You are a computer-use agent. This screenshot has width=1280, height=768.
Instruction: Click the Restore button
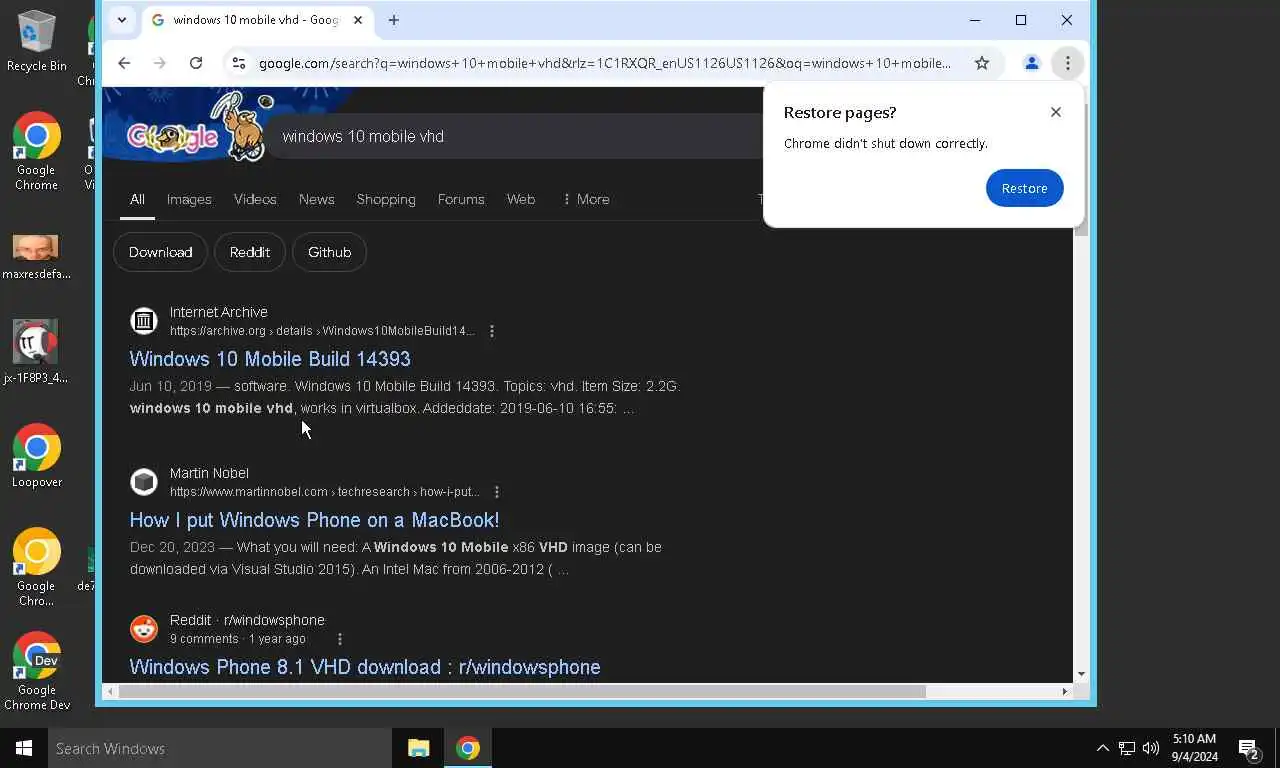pos(1024,188)
